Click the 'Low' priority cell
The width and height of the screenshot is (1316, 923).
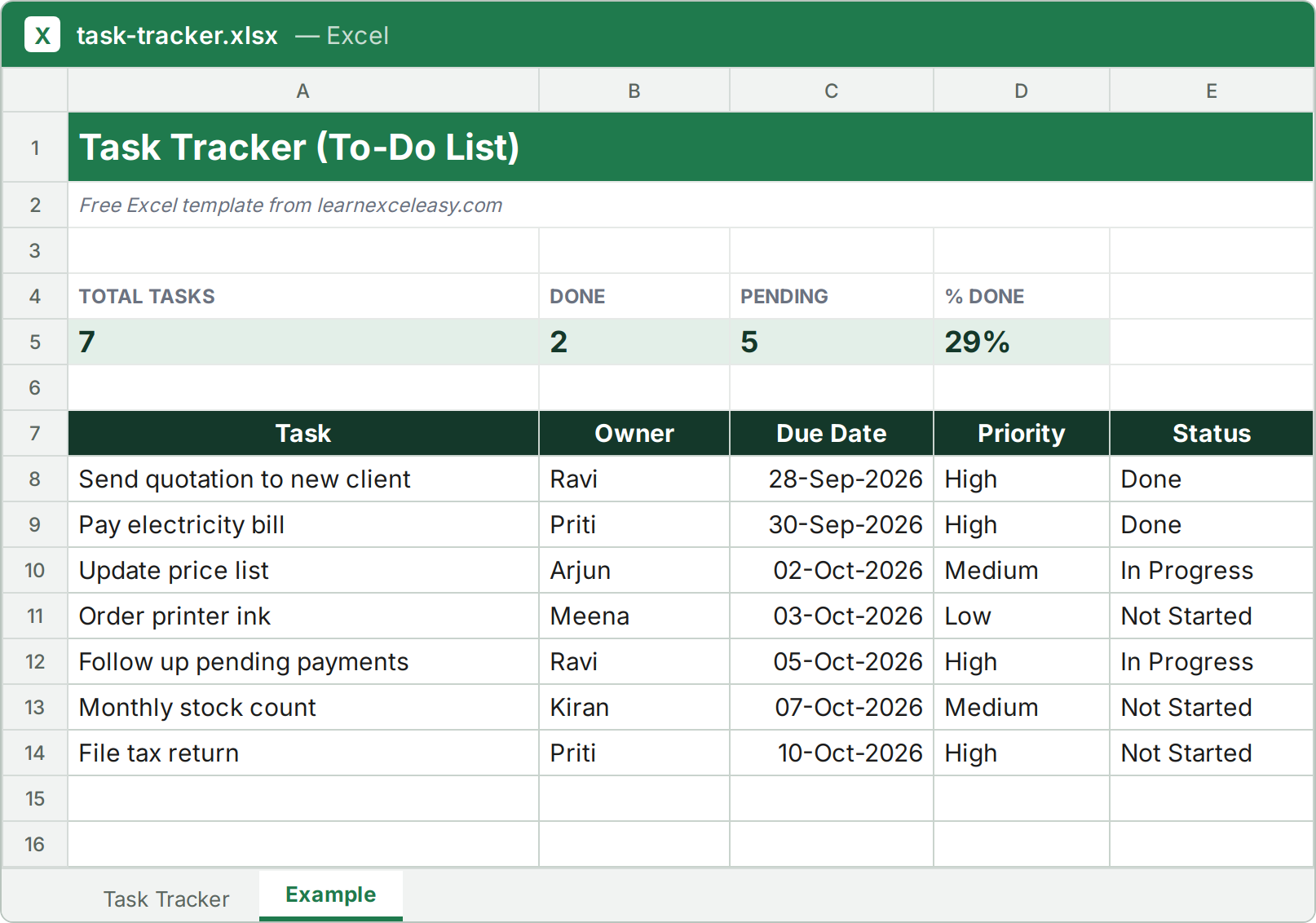[x=1022, y=616]
